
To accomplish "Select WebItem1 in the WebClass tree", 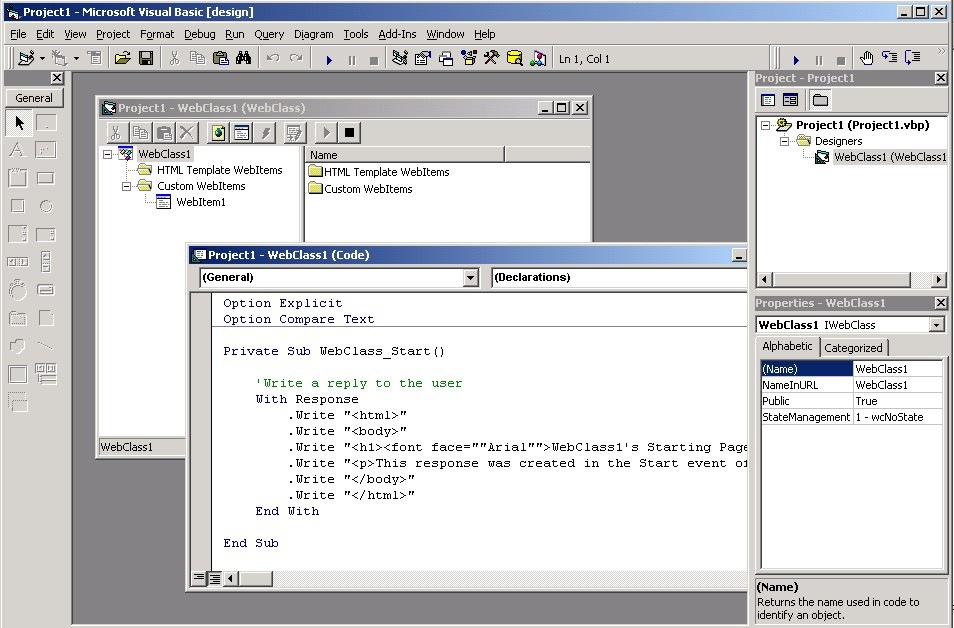I will coord(200,202).
